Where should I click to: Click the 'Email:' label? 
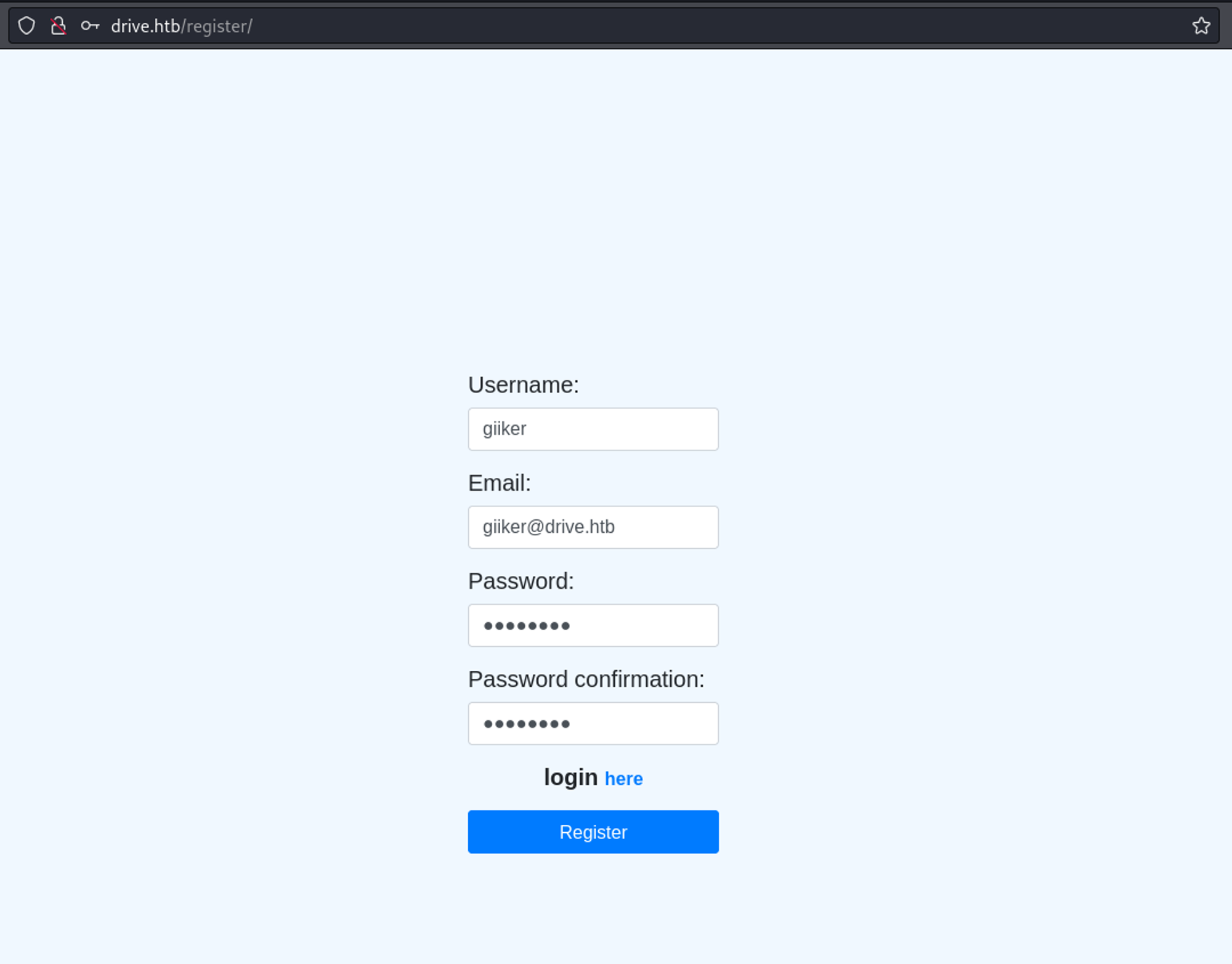499,483
